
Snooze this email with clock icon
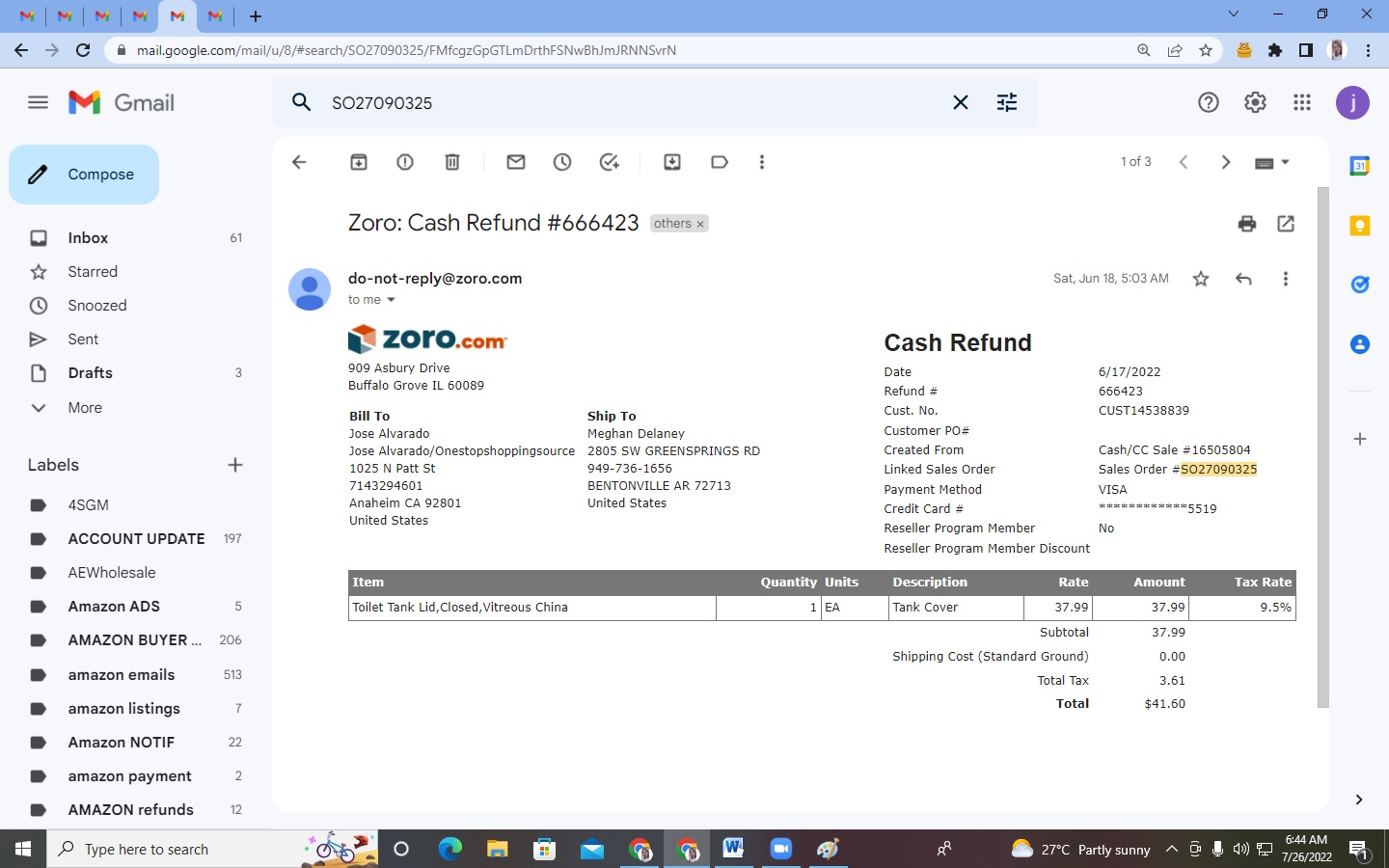(x=562, y=162)
